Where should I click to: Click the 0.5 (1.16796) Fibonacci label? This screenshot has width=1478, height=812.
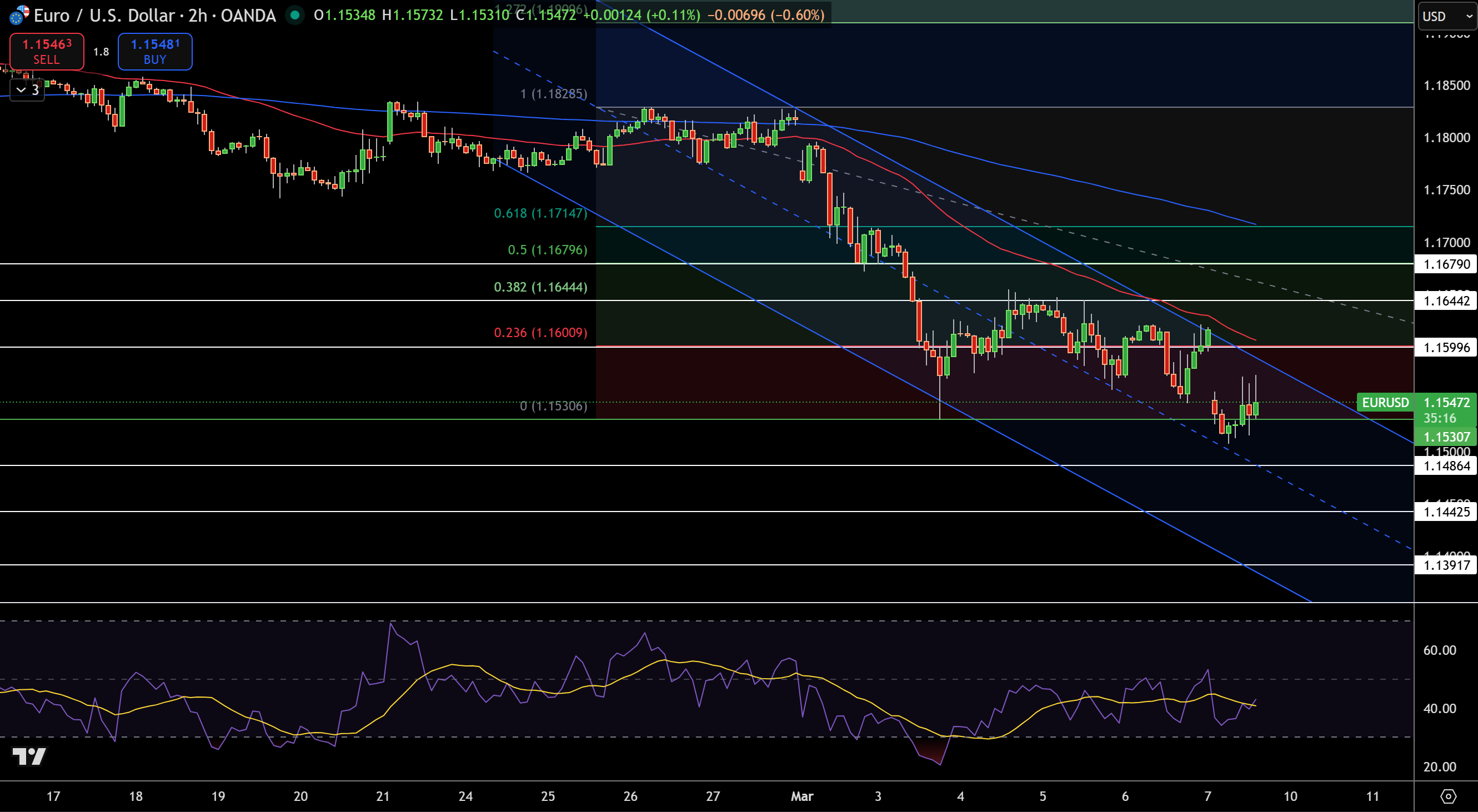(x=547, y=249)
